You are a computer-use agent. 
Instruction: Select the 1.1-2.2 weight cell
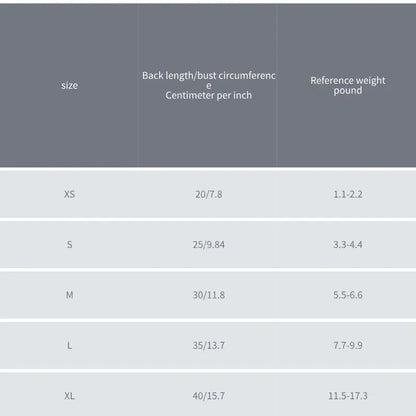point(348,194)
